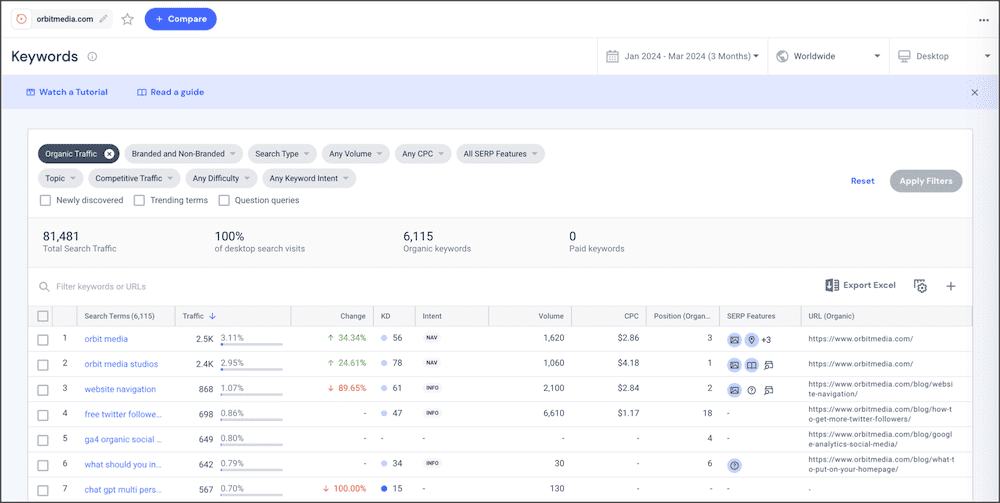Click question SERP icon in what should you in row
This screenshot has height=503, width=1000.
tap(735, 466)
